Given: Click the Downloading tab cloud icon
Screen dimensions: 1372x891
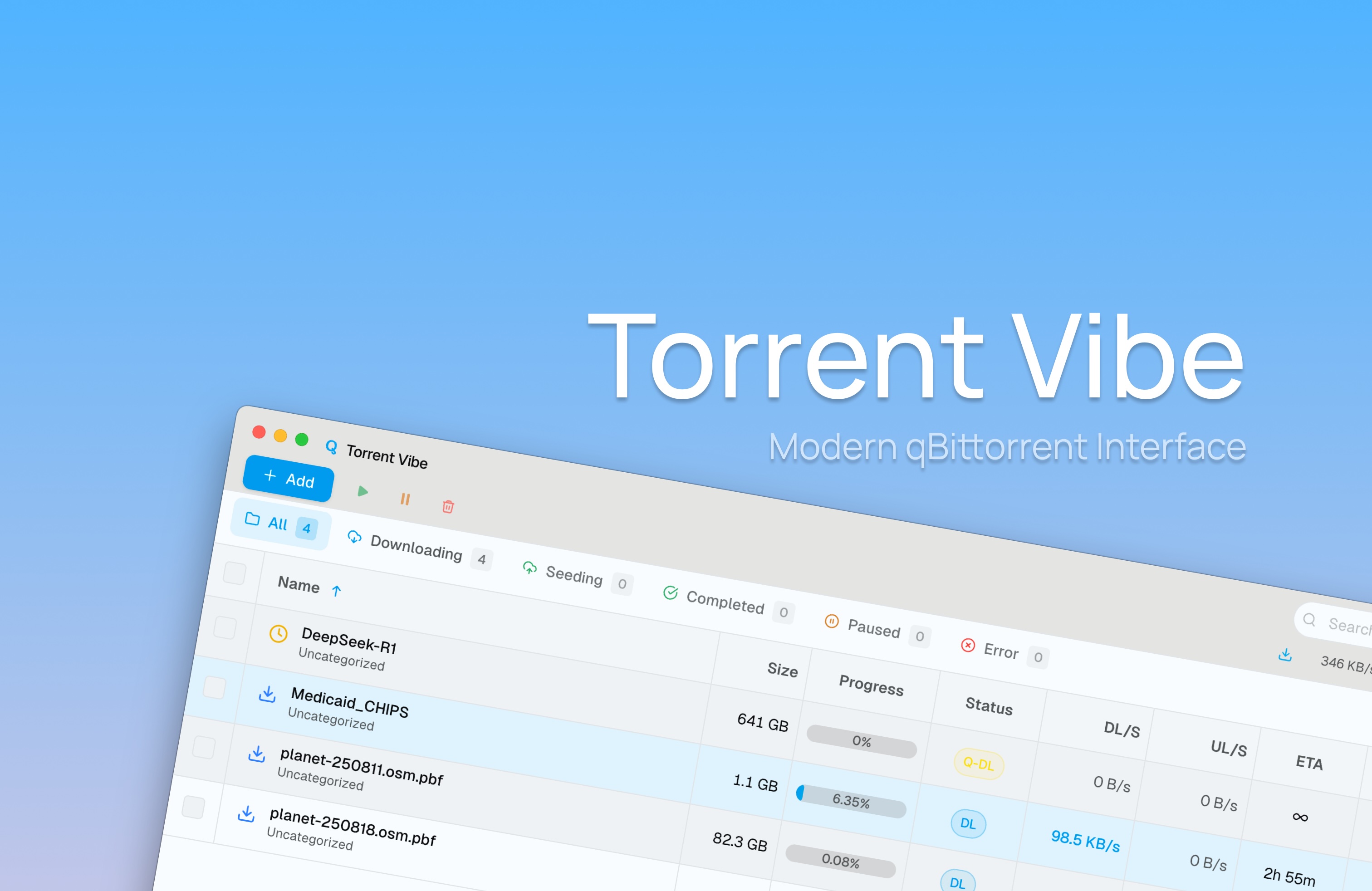Looking at the screenshot, I should click(354, 537).
